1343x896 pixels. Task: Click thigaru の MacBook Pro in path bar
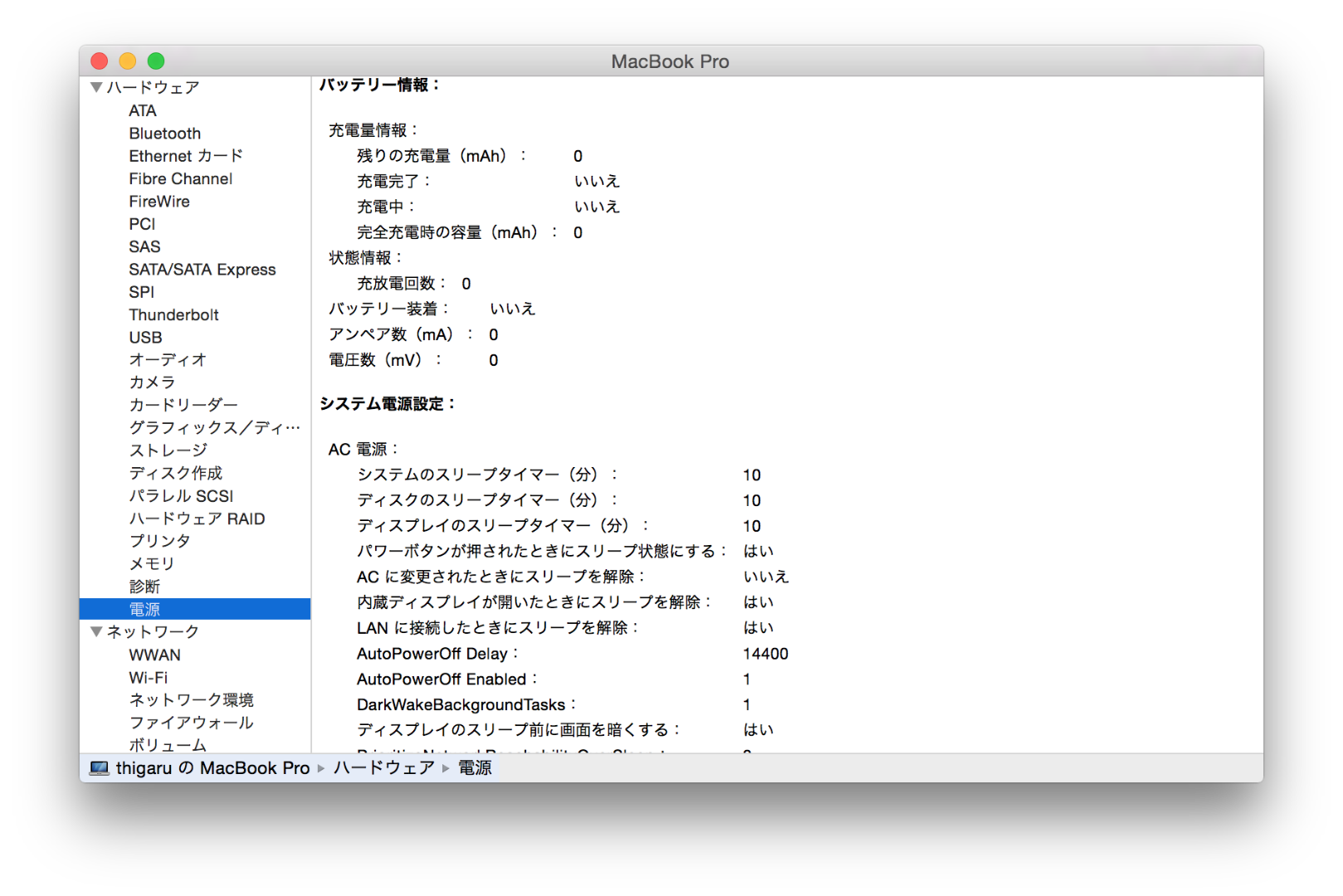click(x=212, y=768)
